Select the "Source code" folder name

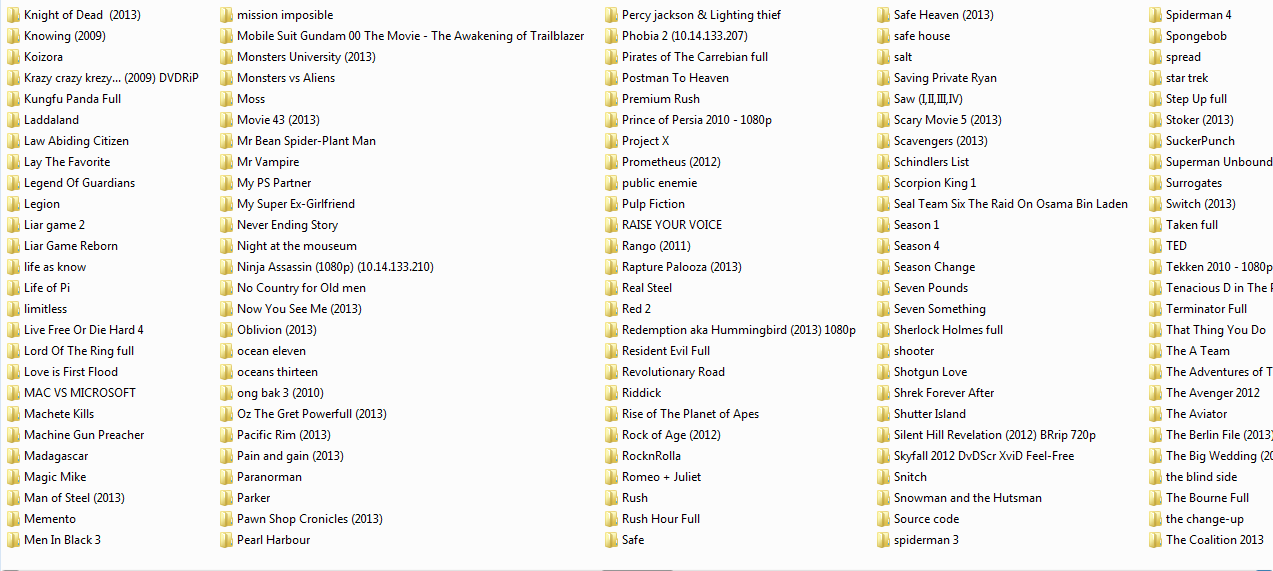click(926, 519)
